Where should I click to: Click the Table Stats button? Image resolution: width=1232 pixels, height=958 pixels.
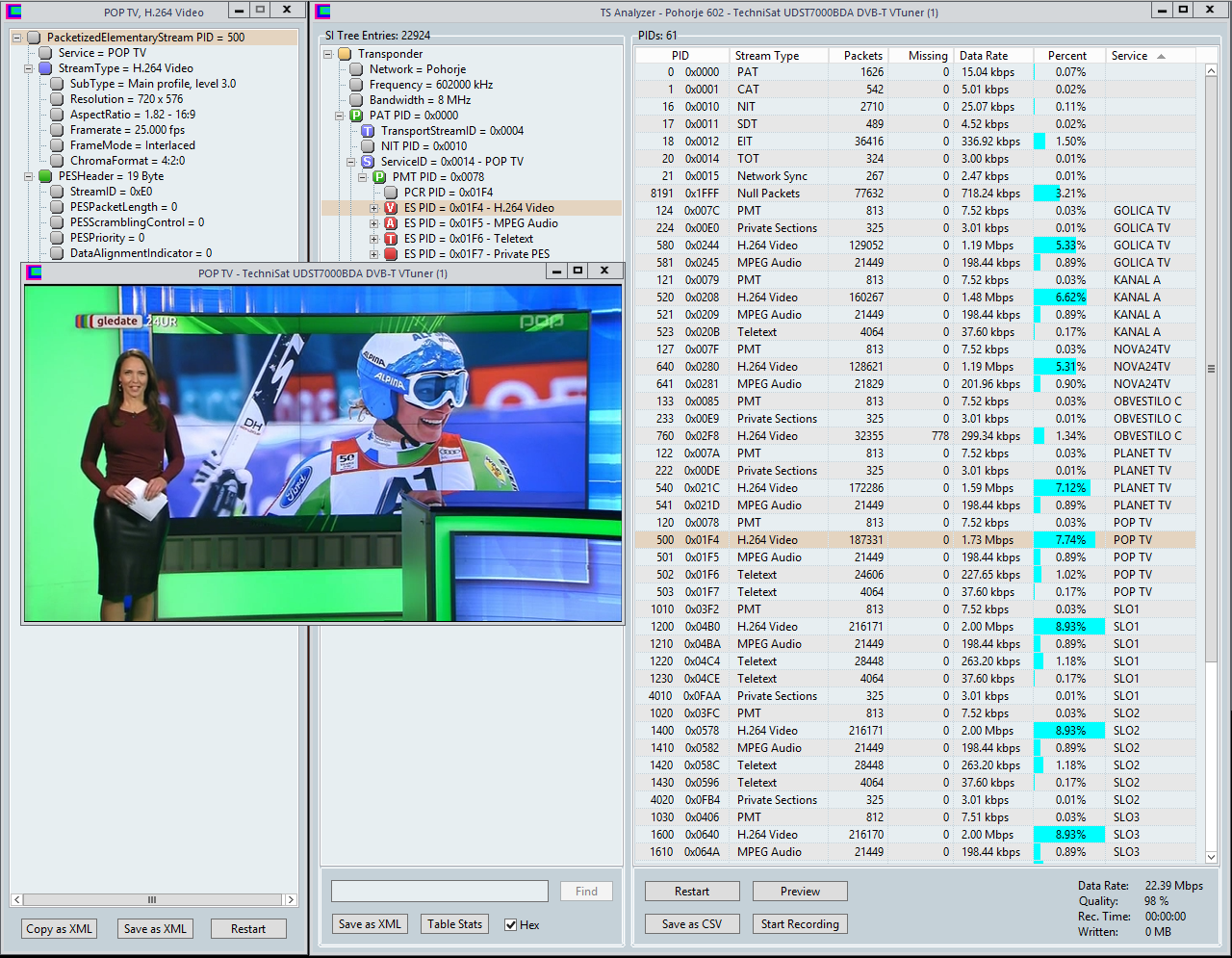[454, 924]
